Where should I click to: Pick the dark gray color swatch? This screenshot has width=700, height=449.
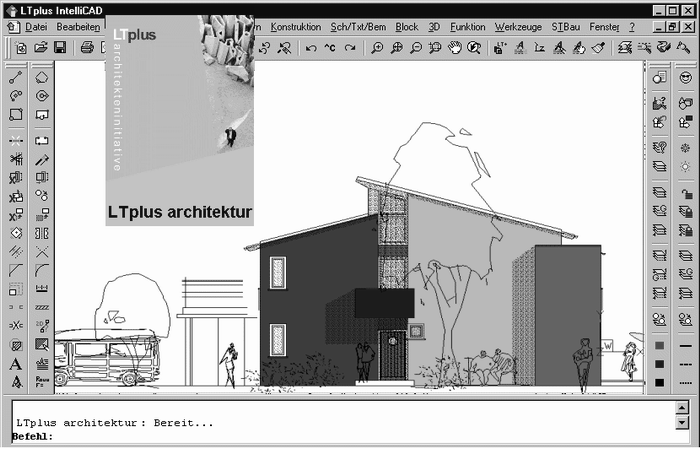point(659,364)
